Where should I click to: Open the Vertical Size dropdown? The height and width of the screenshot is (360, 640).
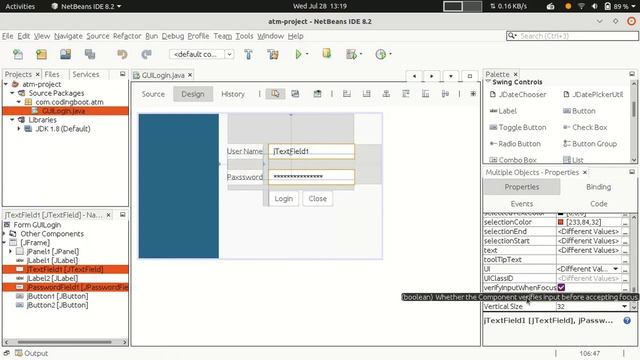[624, 306]
